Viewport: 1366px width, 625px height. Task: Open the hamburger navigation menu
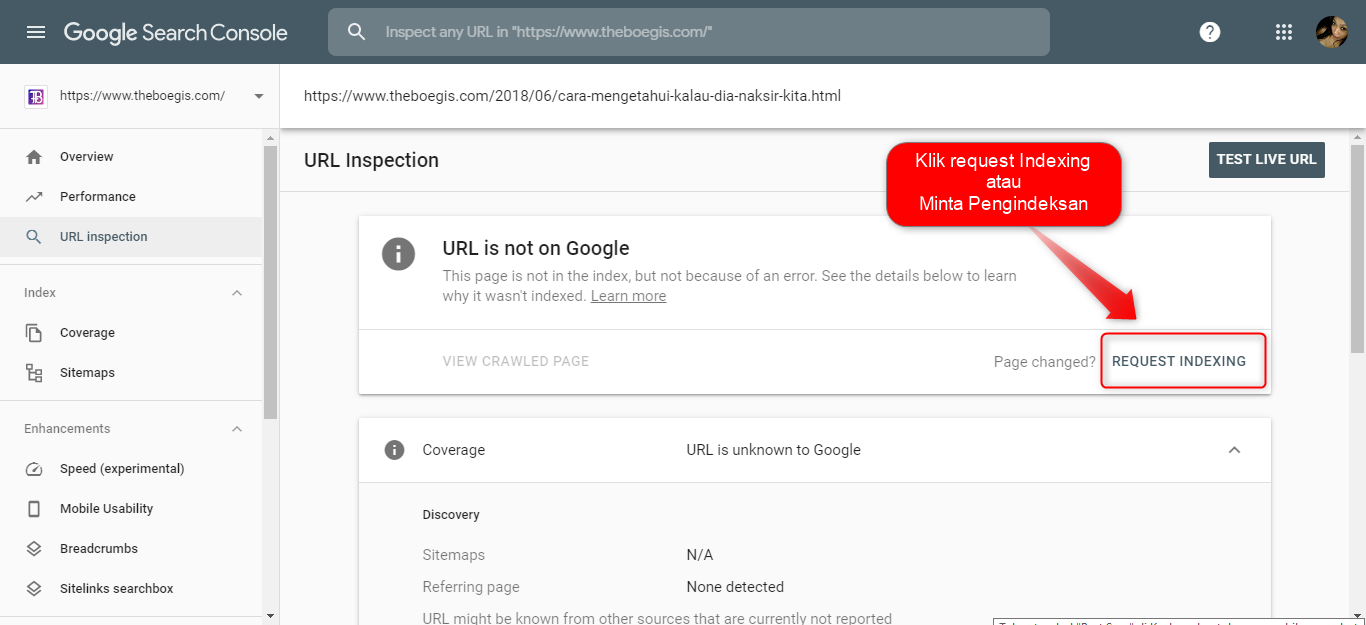pos(37,31)
